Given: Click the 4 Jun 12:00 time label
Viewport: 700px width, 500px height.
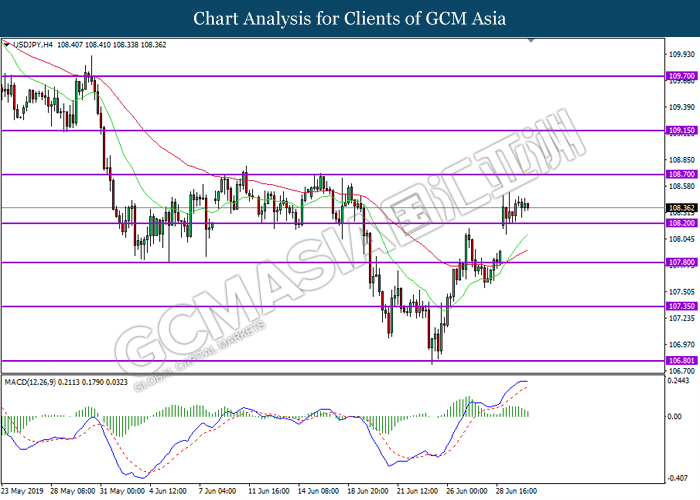Looking at the screenshot, I should (x=168, y=491).
